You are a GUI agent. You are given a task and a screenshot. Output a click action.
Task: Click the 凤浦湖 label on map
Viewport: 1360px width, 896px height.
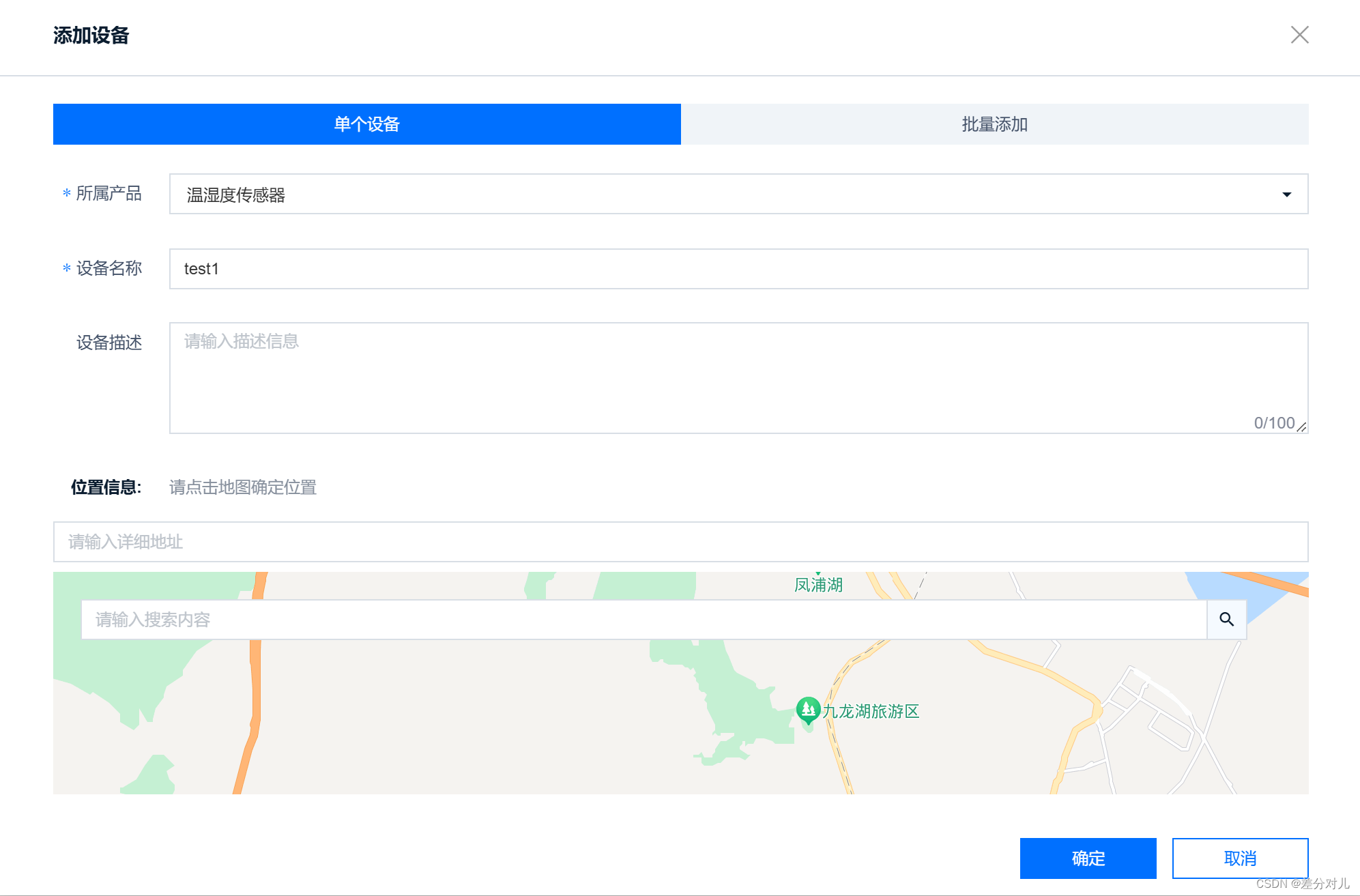(818, 585)
